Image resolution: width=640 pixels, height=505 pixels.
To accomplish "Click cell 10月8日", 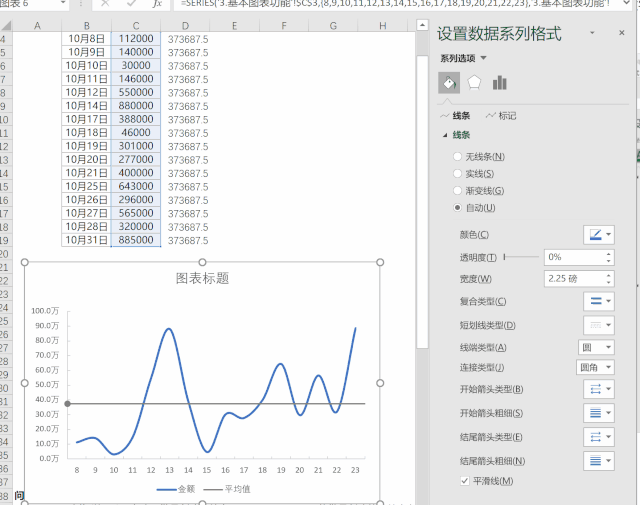I will click(87, 39).
